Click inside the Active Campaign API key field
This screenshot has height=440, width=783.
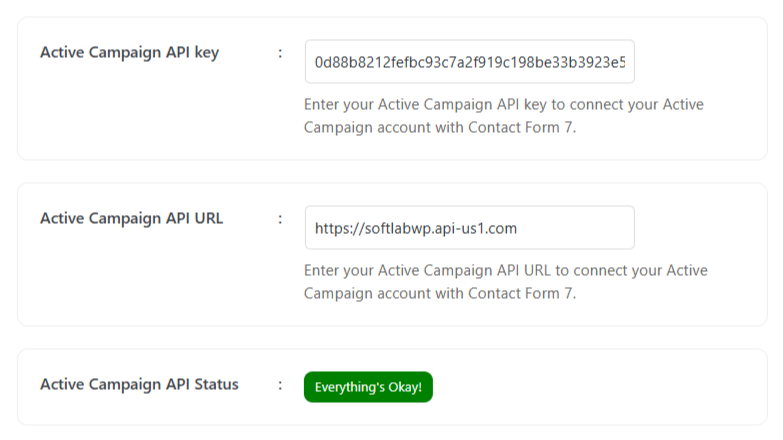469,62
